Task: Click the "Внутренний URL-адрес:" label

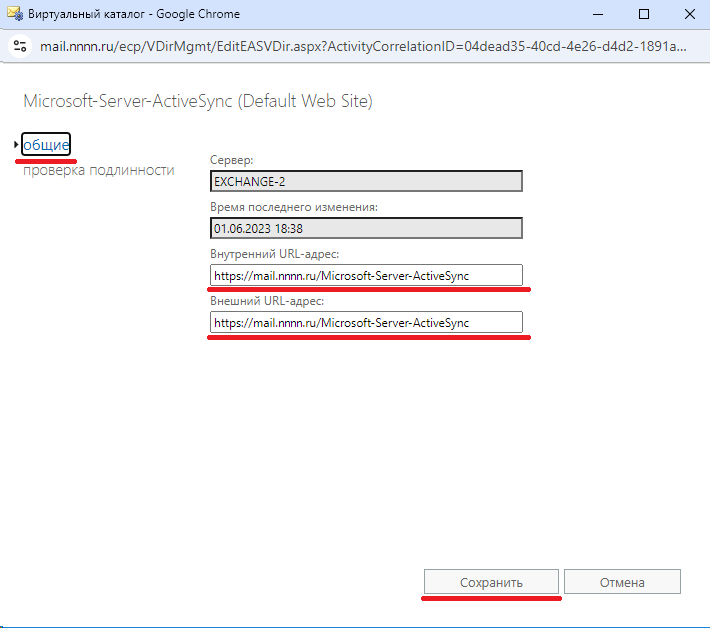Action: (x=275, y=254)
